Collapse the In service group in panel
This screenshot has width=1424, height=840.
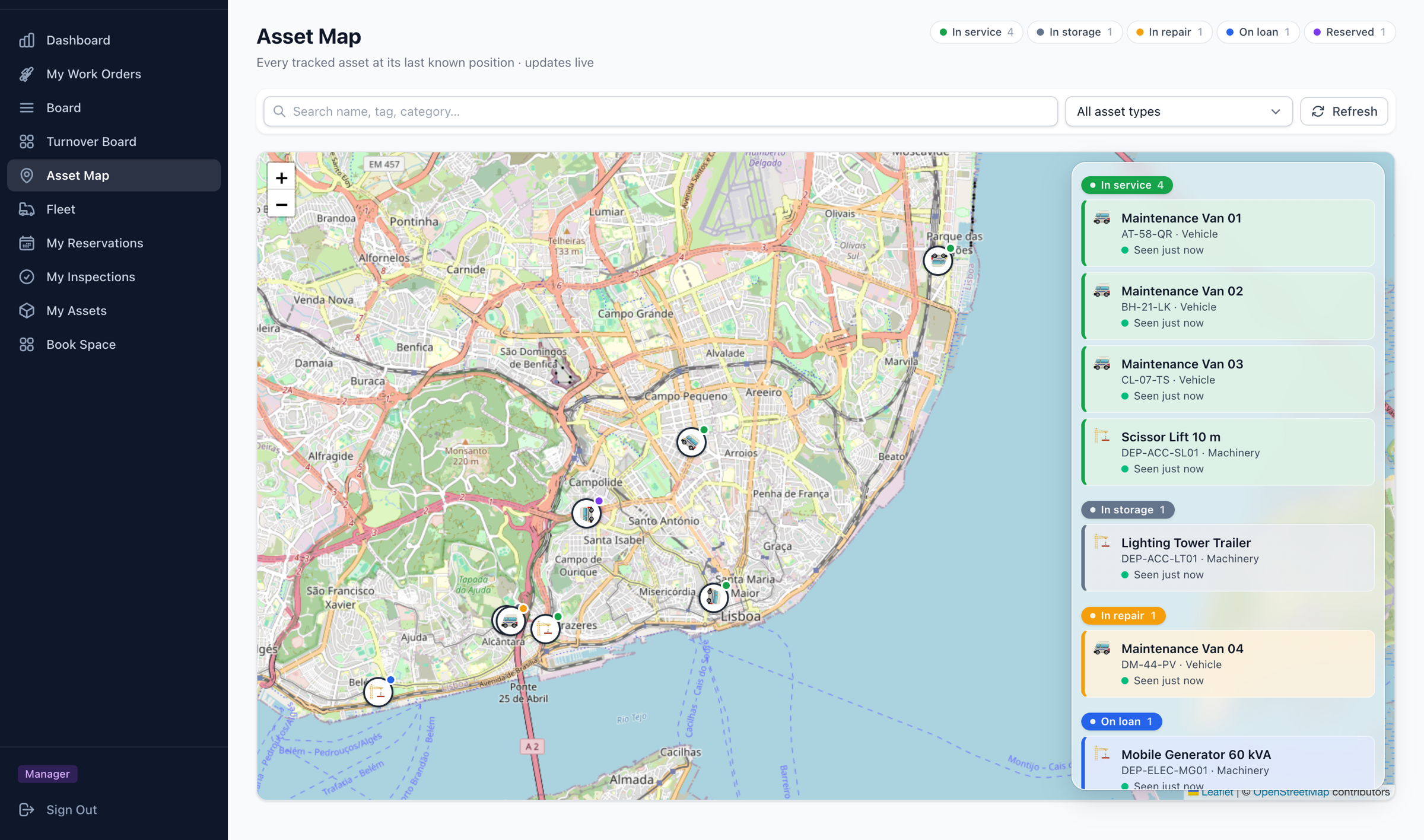click(x=1126, y=185)
